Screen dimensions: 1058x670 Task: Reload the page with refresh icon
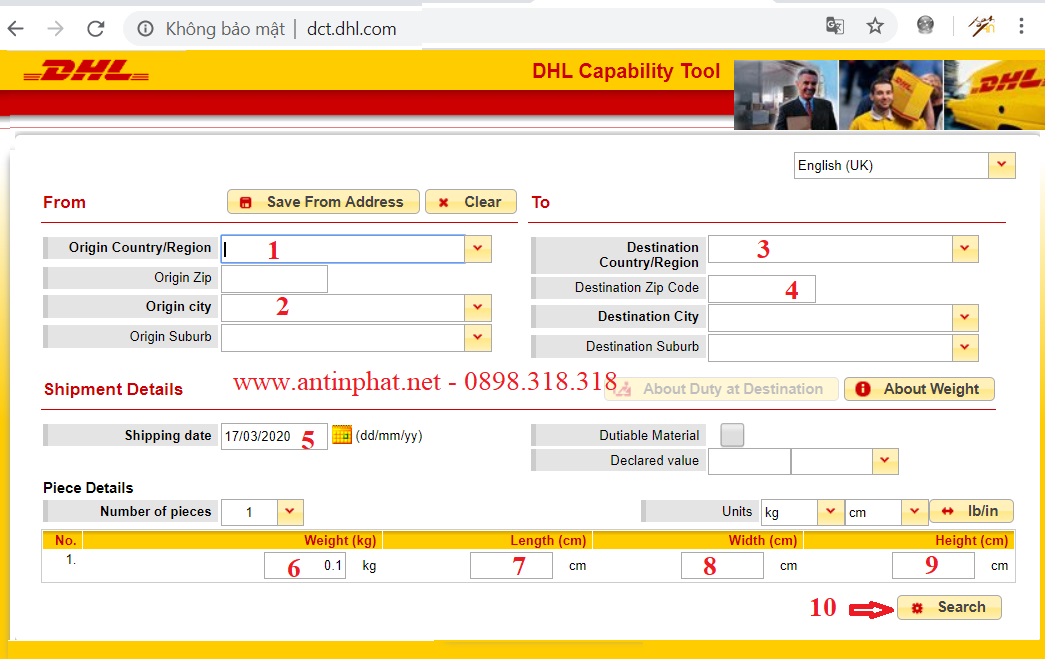pyautogui.click(x=96, y=28)
